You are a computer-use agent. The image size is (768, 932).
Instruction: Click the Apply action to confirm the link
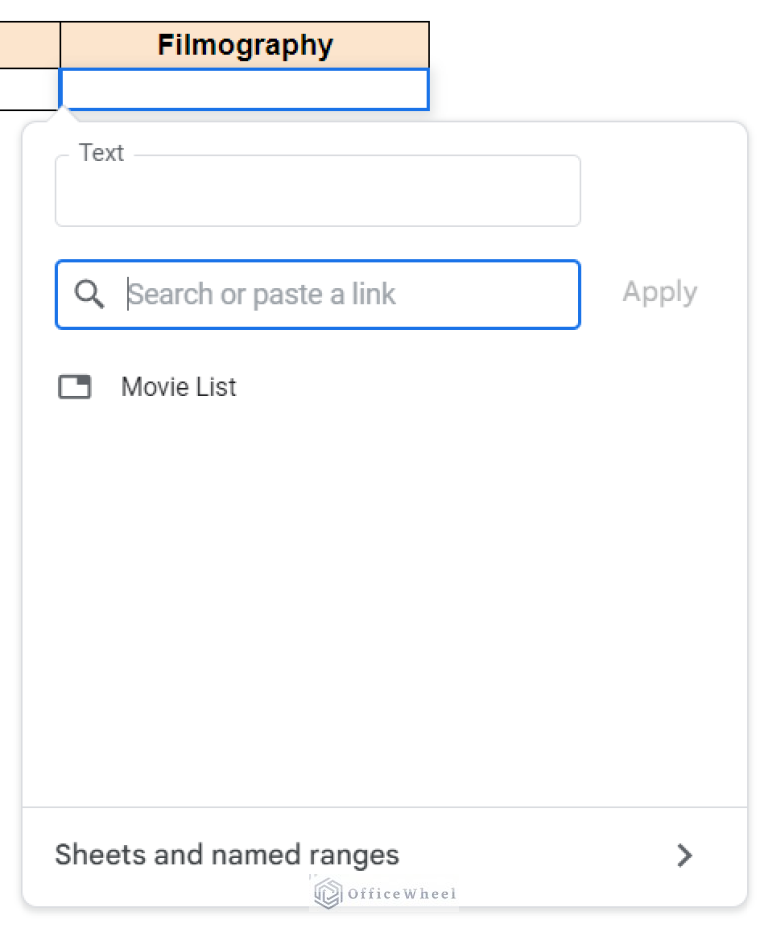pyautogui.click(x=659, y=292)
